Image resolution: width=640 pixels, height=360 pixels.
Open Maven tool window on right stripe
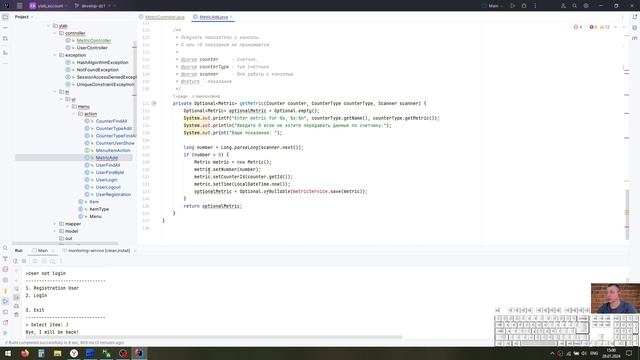(x=635, y=38)
